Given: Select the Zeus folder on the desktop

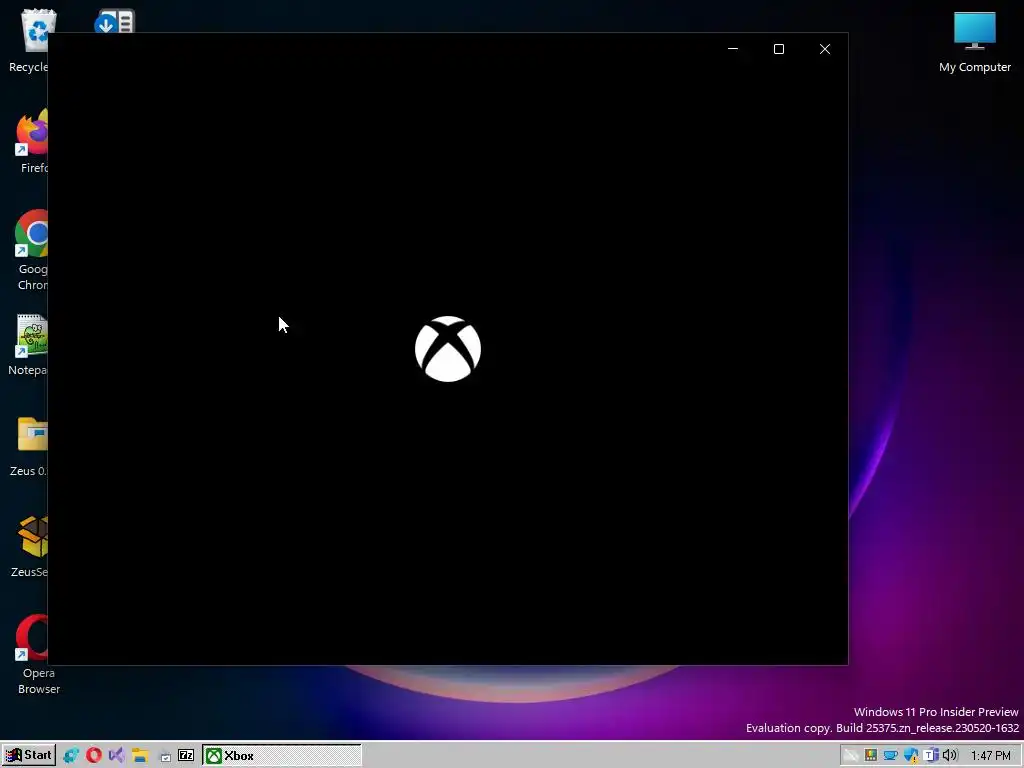Looking at the screenshot, I should [29, 446].
